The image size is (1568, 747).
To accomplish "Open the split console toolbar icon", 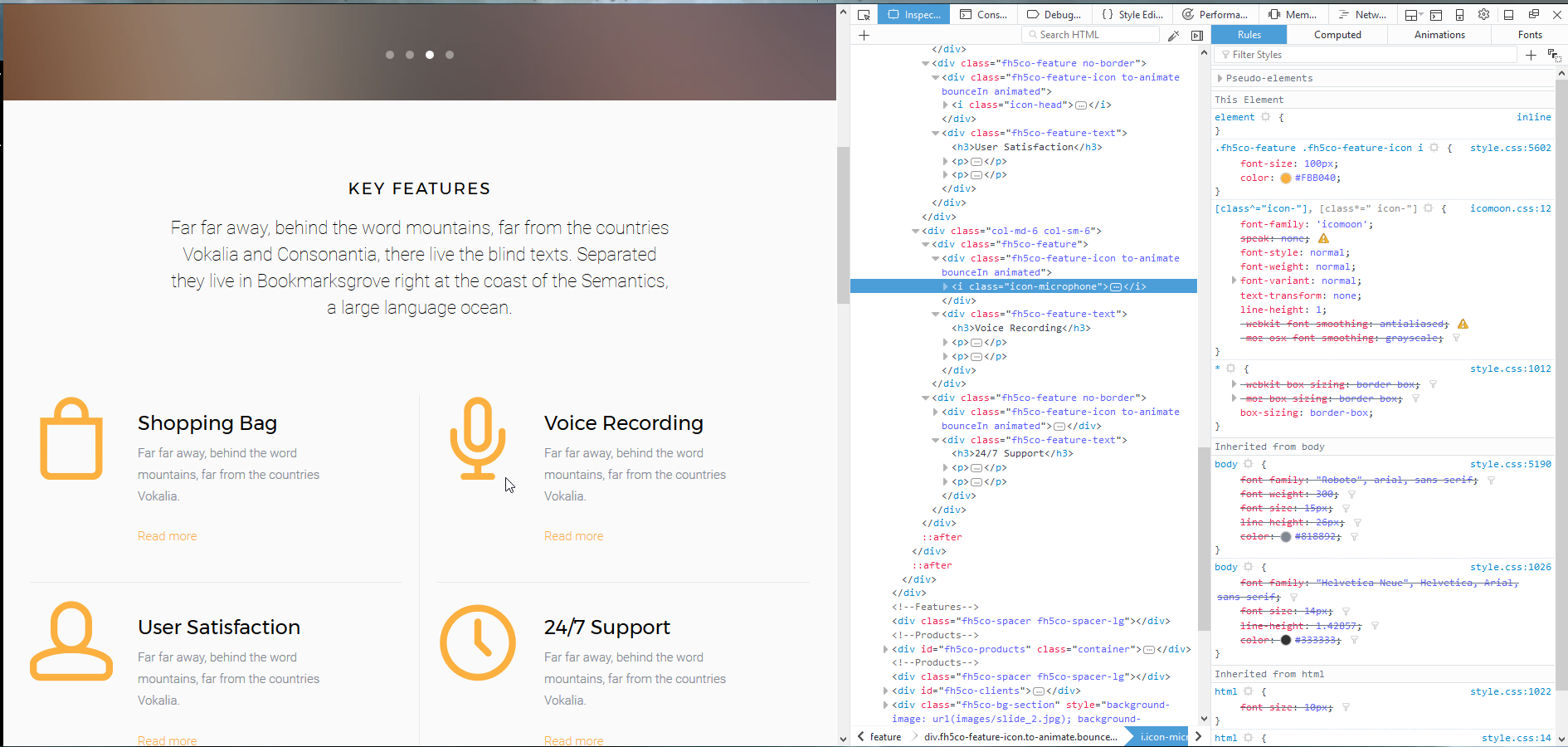I will click(1436, 14).
